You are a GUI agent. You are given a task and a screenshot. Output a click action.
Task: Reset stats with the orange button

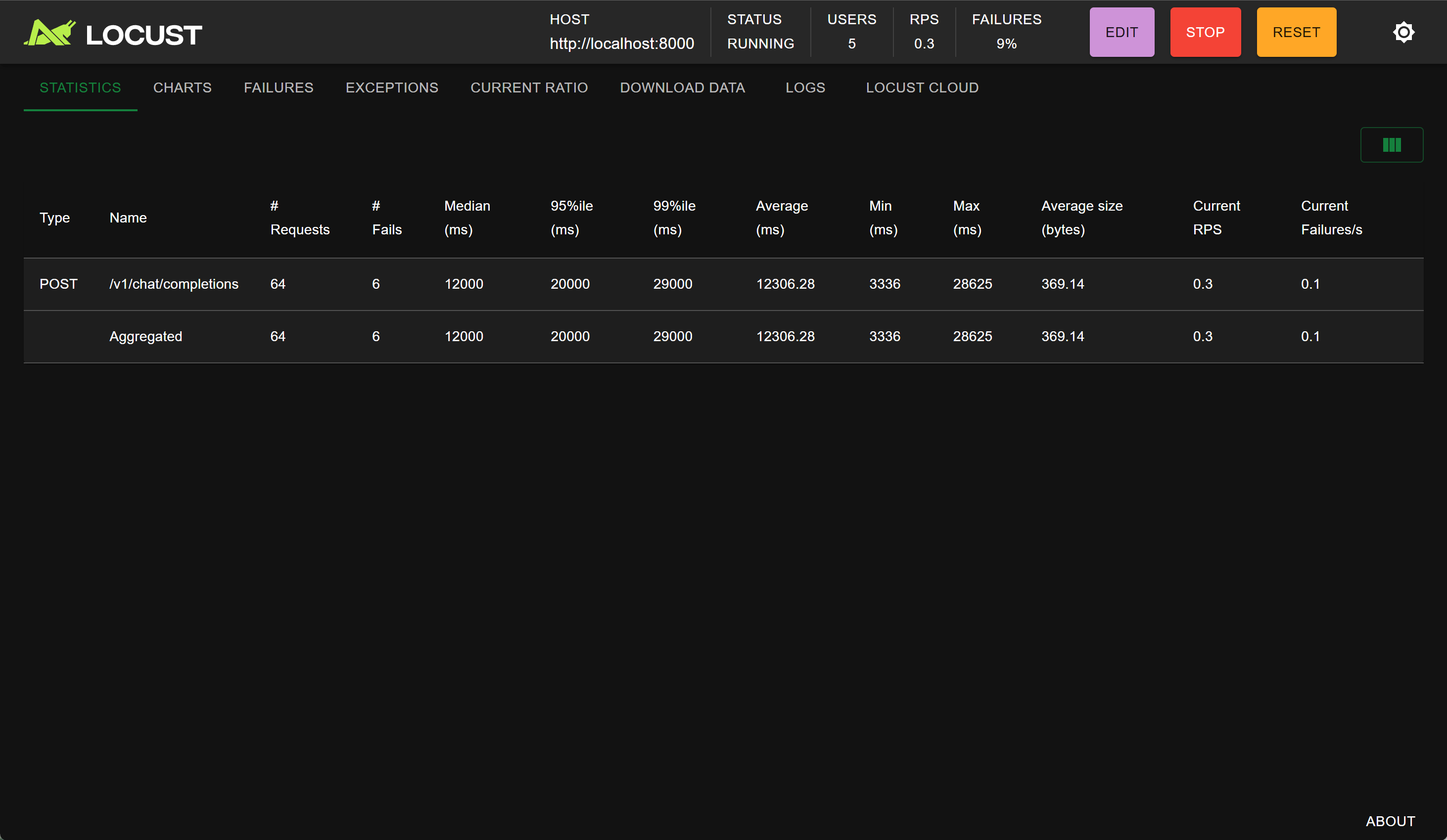pos(1296,32)
